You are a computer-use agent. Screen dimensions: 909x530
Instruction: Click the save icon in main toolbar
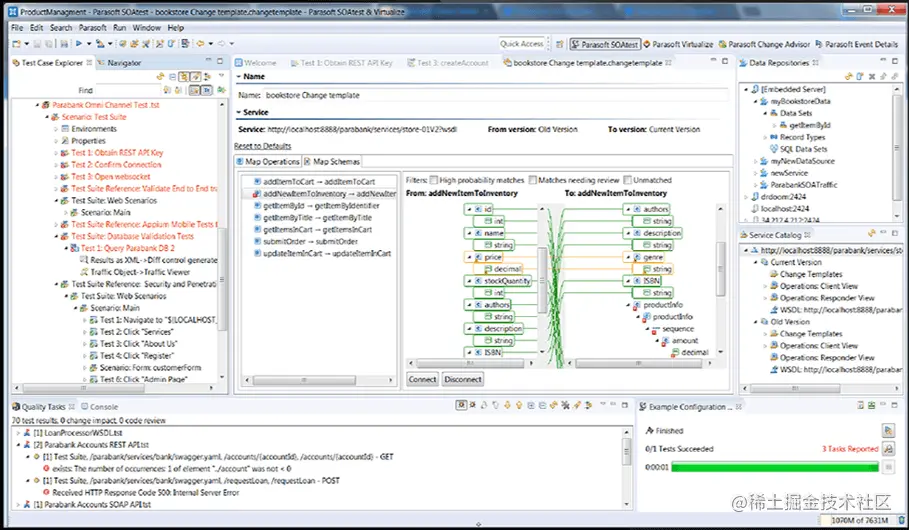[37, 43]
